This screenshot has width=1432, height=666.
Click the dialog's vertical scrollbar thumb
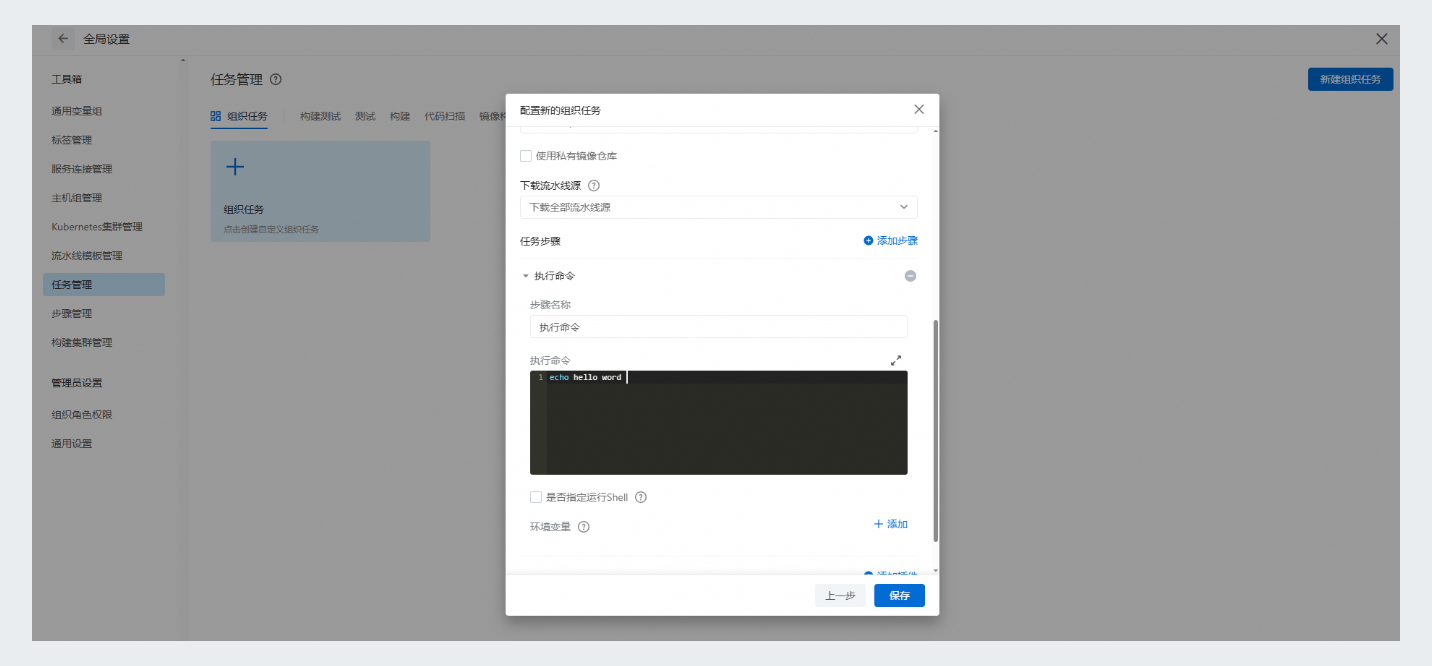pyautogui.click(x=936, y=431)
